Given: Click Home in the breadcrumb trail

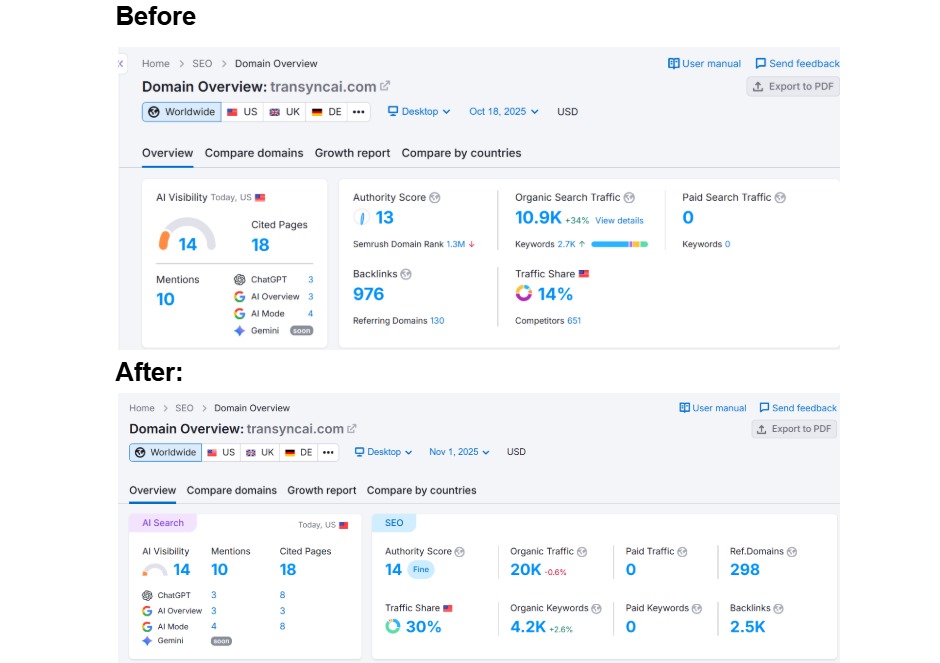Looking at the screenshot, I should (x=155, y=63).
